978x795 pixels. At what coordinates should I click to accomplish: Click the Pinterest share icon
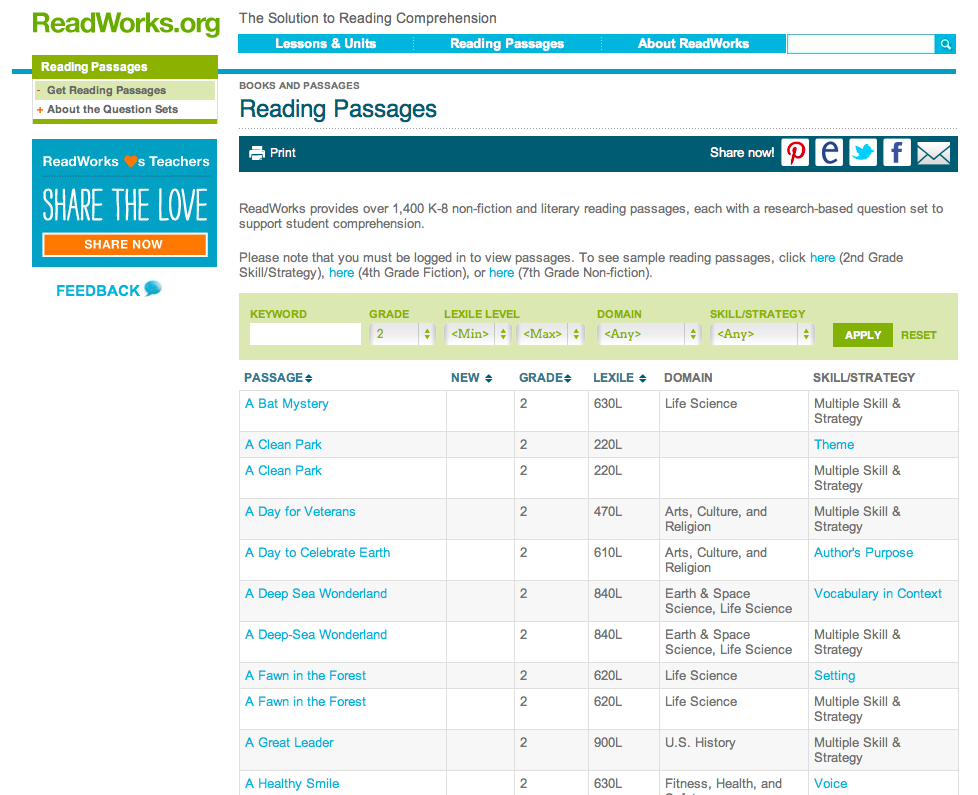tap(795, 153)
